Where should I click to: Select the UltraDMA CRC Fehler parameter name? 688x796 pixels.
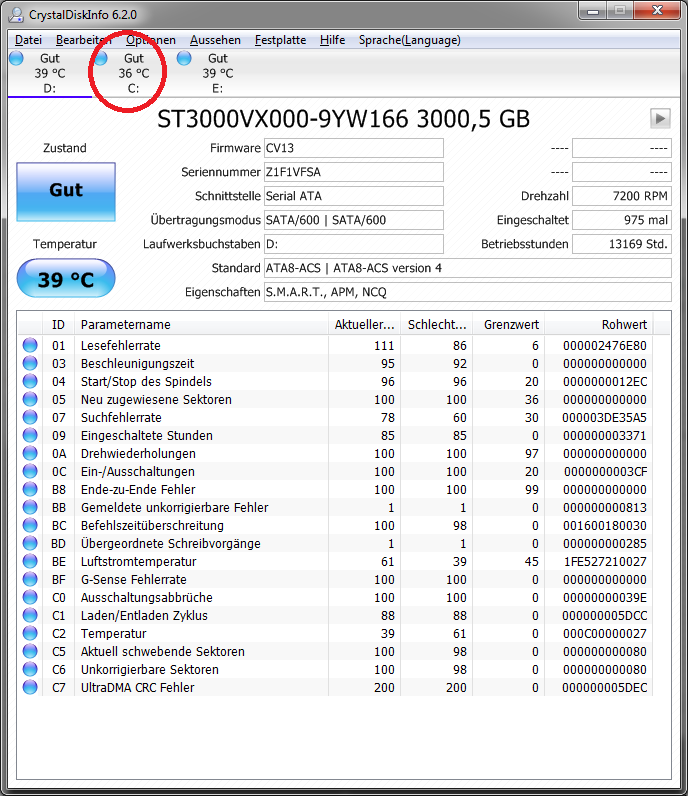(x=138, y=687)
